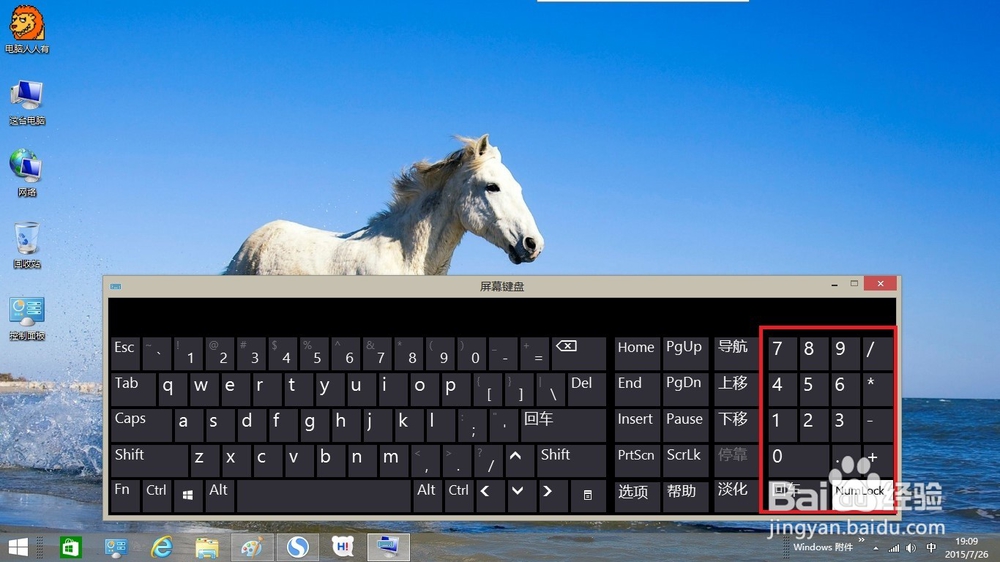The height and width of the screenshot is (562, 1000).
Task: Tap the Home key
Action: pyautogui.click(x=636, y=353)
